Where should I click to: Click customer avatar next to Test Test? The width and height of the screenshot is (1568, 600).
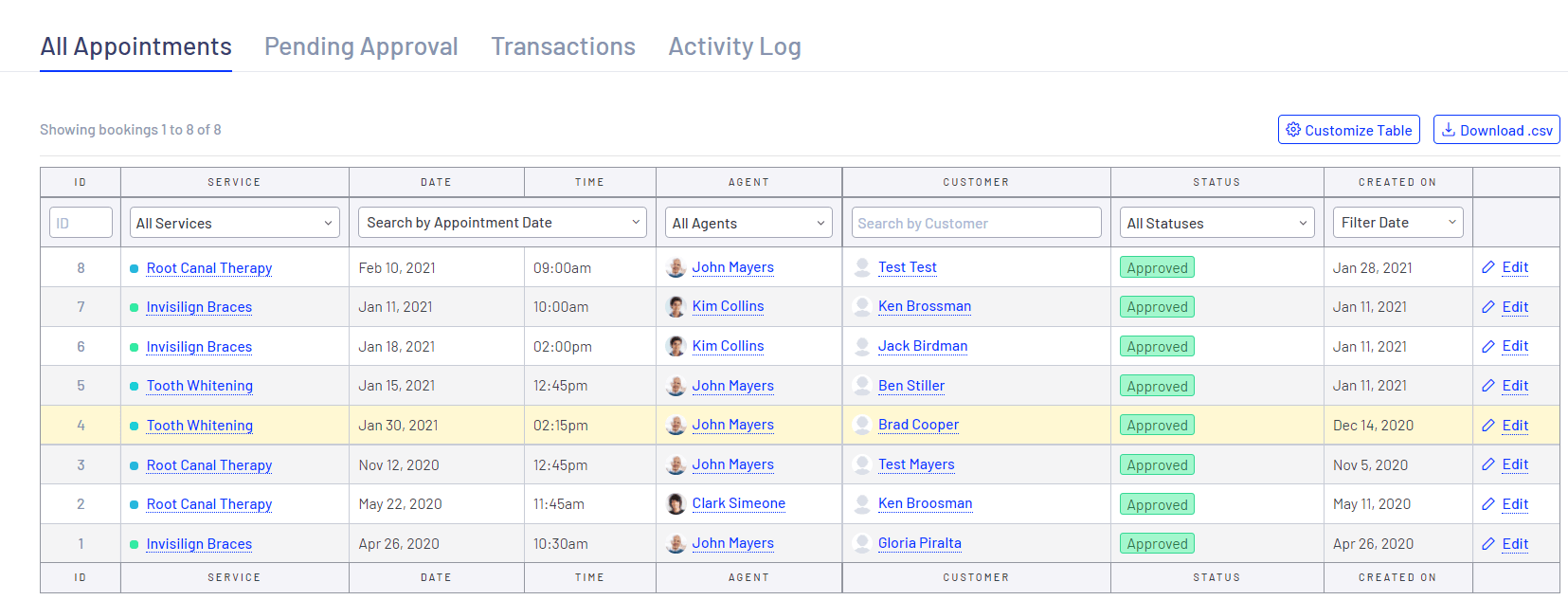pos(862,267)
